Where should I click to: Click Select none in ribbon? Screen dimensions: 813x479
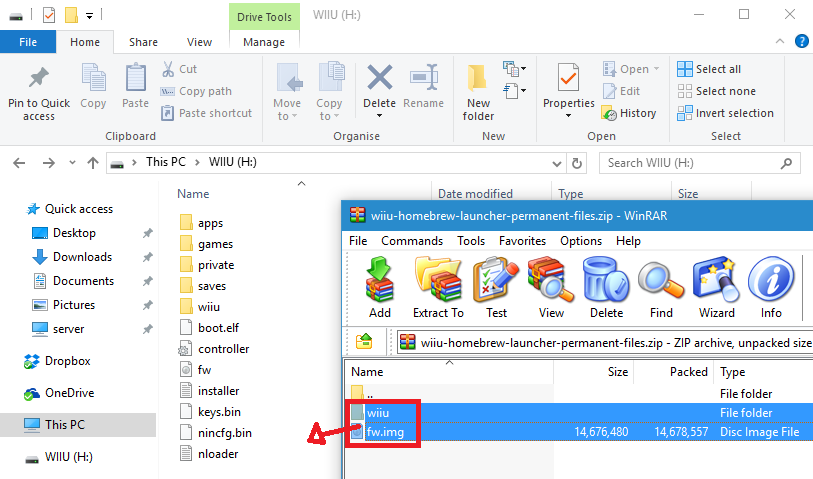click(x=716, y=91)
